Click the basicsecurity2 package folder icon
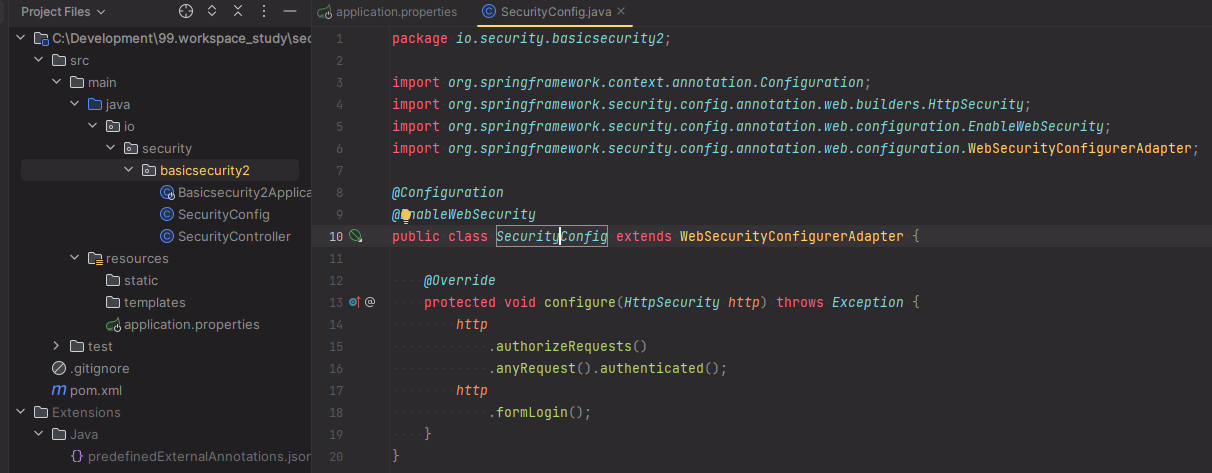 pos(148,170)
